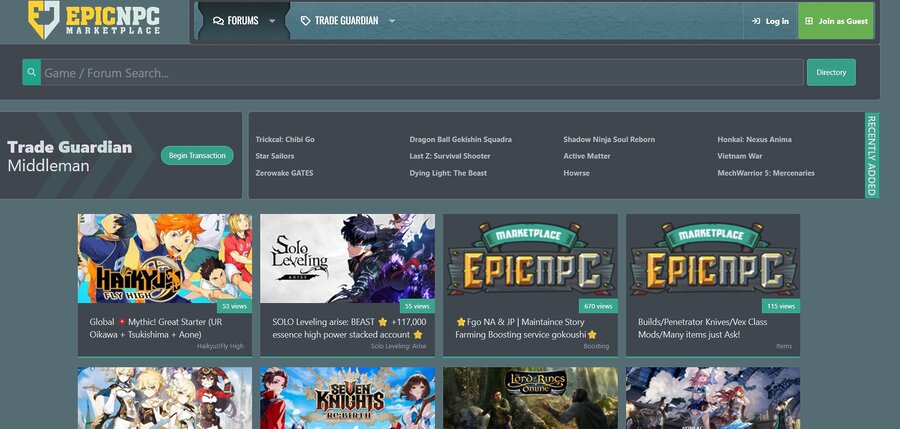This screenshot has height=429, width=900.
Task: Open the Directory button
Action: (x=831, y=72)
